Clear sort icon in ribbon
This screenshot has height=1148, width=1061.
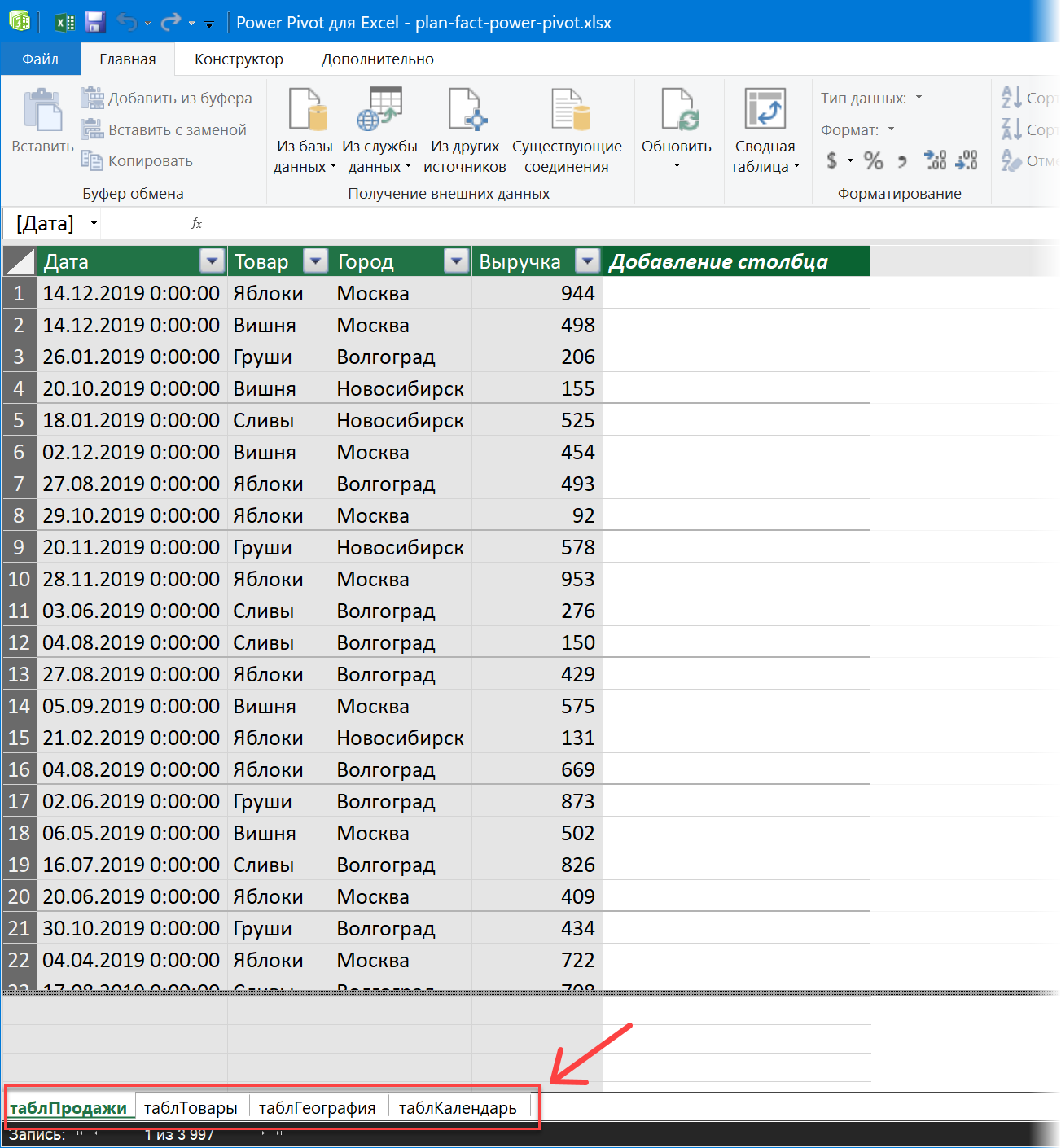coord(1011,160)
